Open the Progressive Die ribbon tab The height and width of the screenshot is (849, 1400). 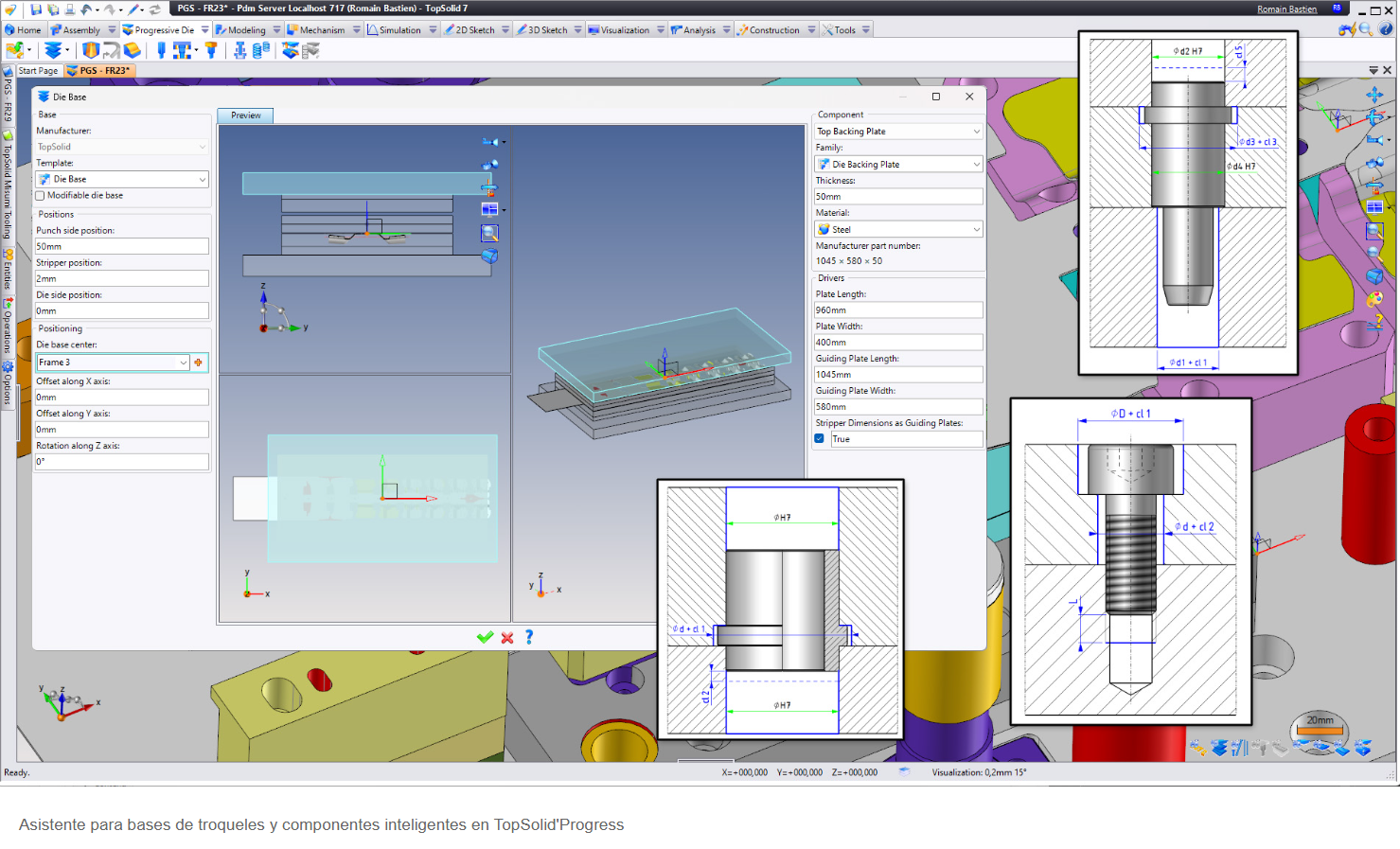(x=163, y=30)
